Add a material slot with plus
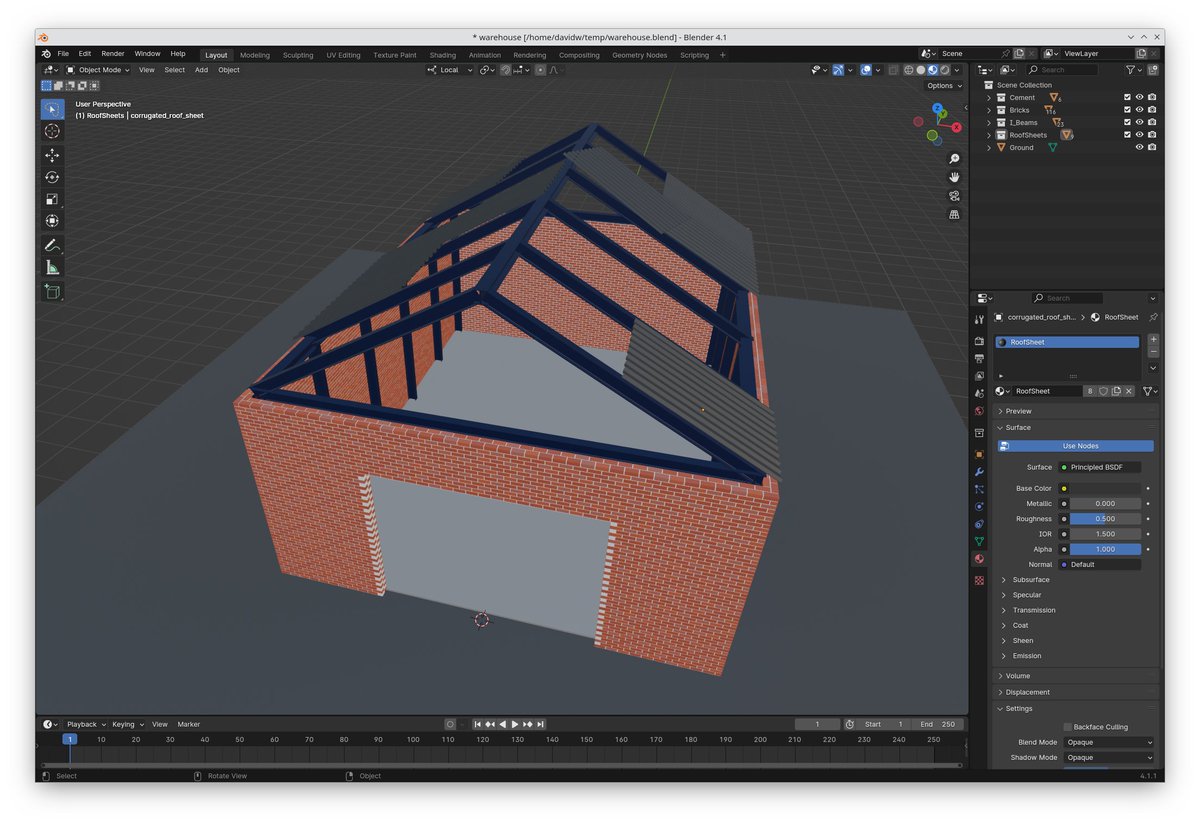Image resolution: width=1200 pixels, height=824 pixels. [x=1153, y=340]
